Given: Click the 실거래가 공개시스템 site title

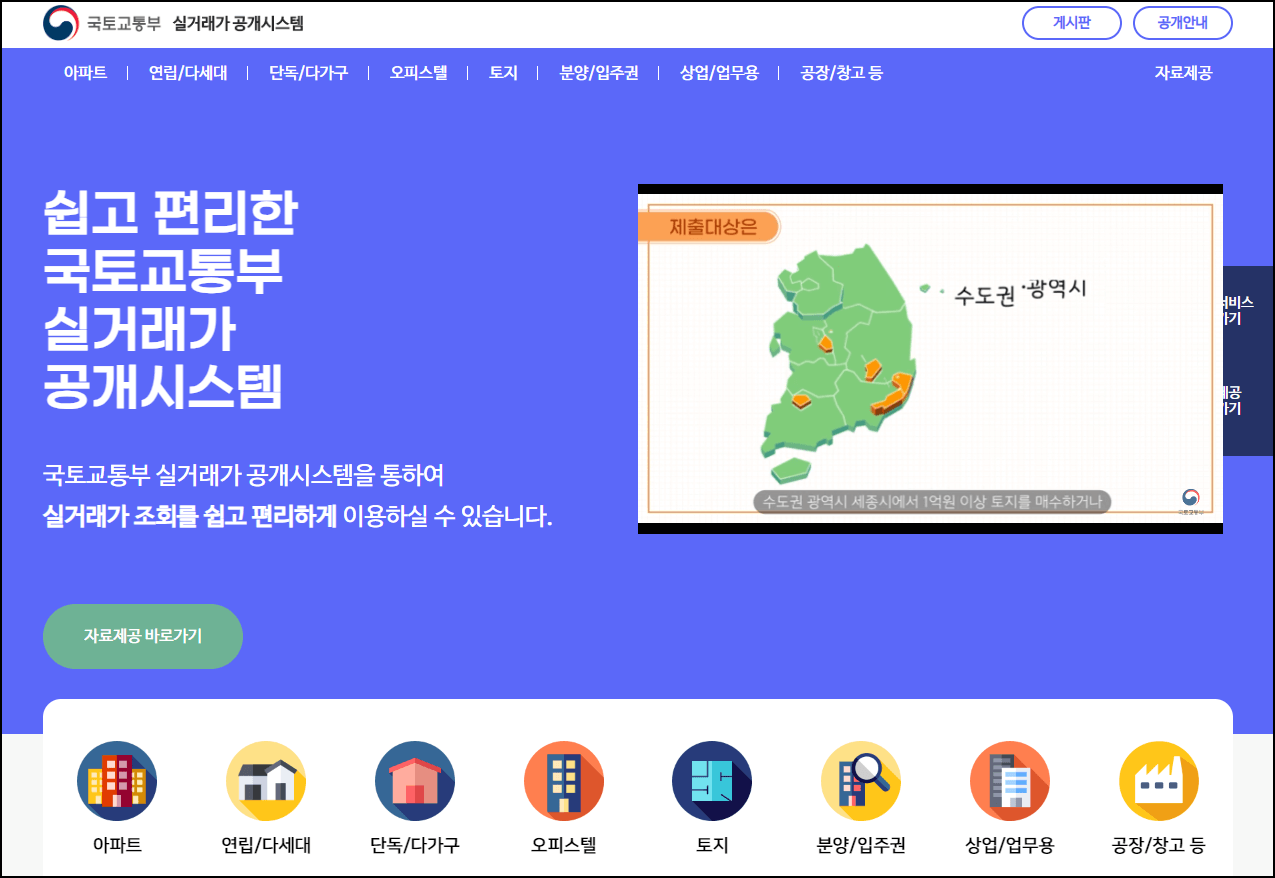Looking at the screenshot, I should 238,23.
